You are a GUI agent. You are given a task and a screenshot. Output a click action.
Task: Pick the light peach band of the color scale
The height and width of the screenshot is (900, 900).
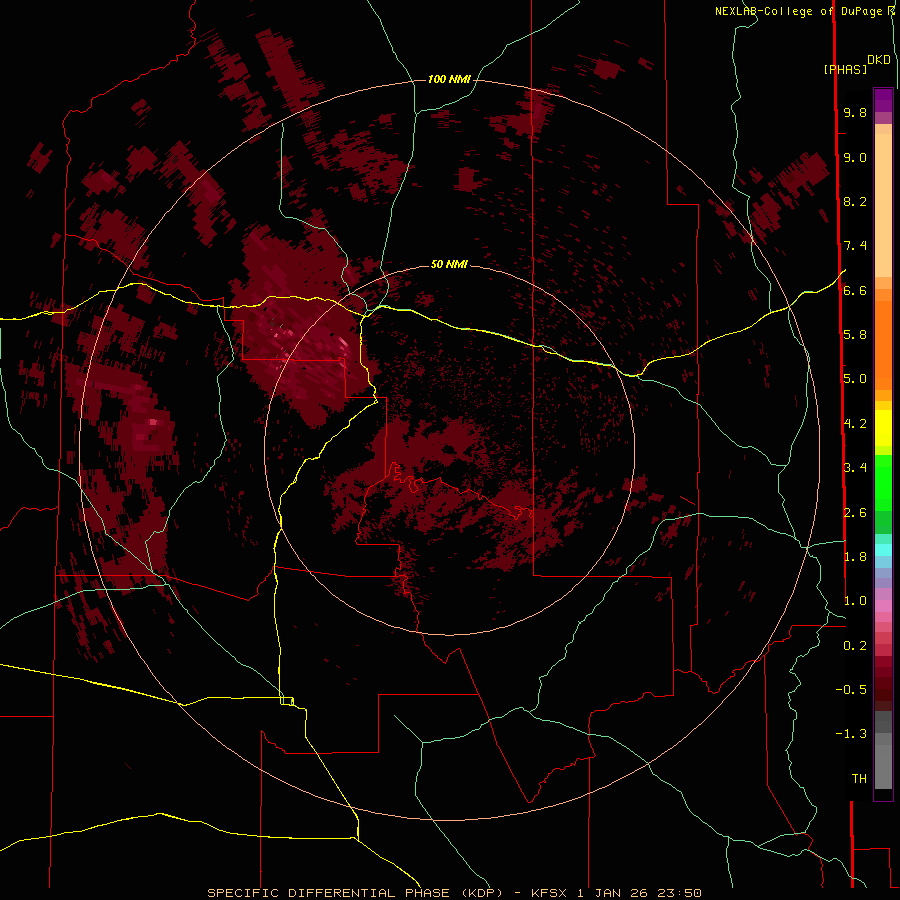tap(883, 205)
